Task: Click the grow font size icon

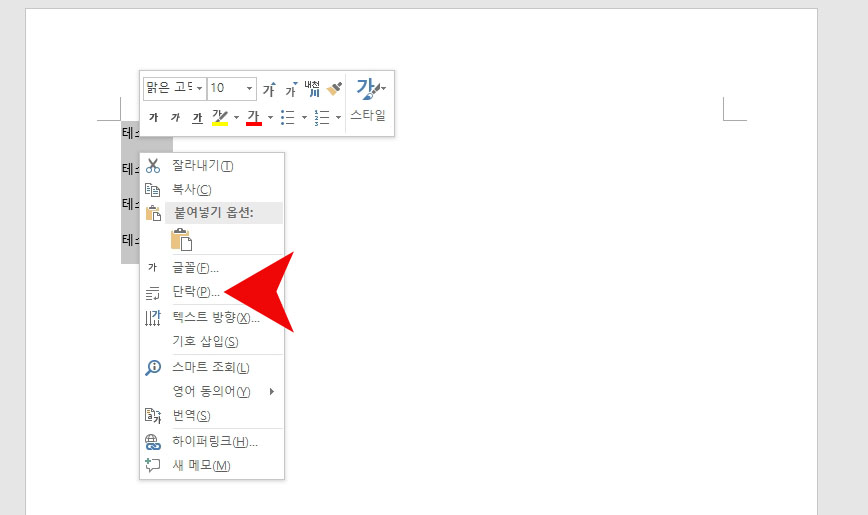Action: (269, 89)
